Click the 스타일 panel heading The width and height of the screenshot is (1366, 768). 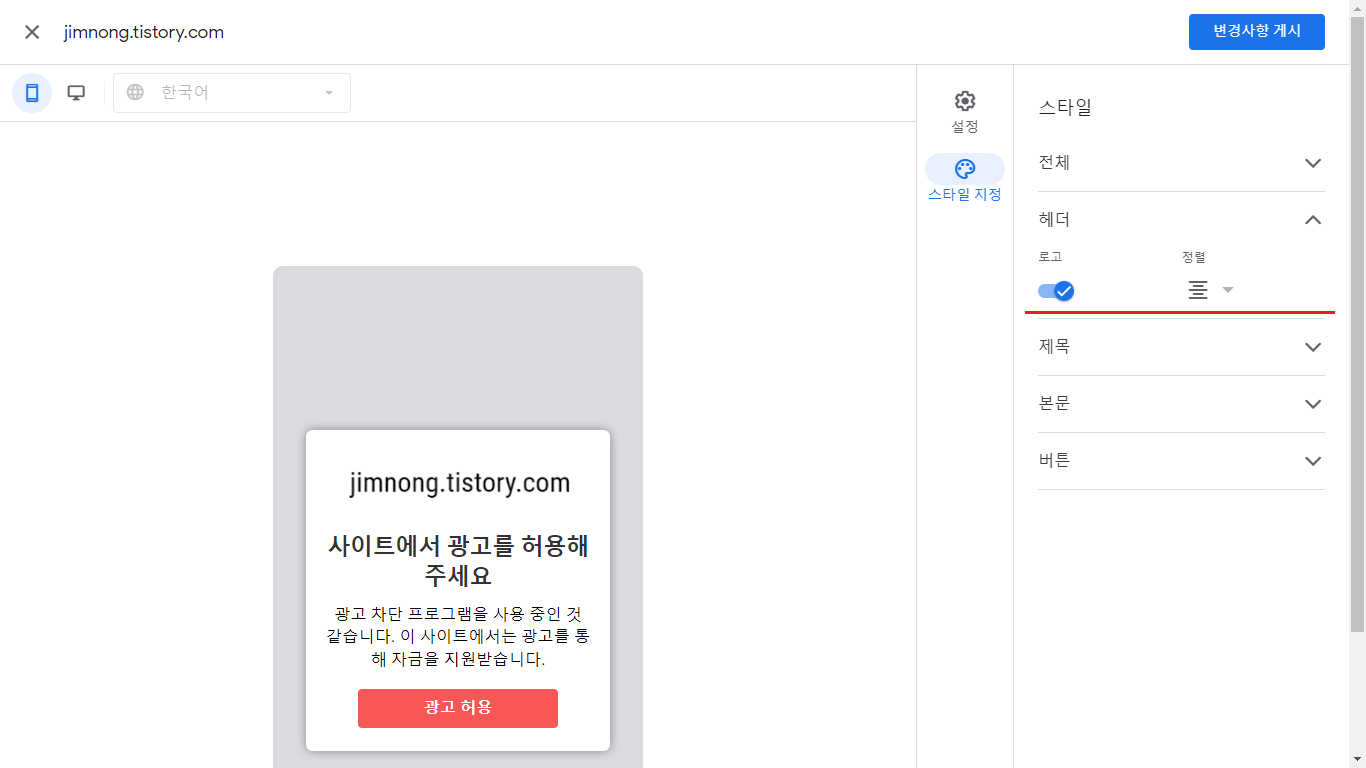pos(1065,108)
